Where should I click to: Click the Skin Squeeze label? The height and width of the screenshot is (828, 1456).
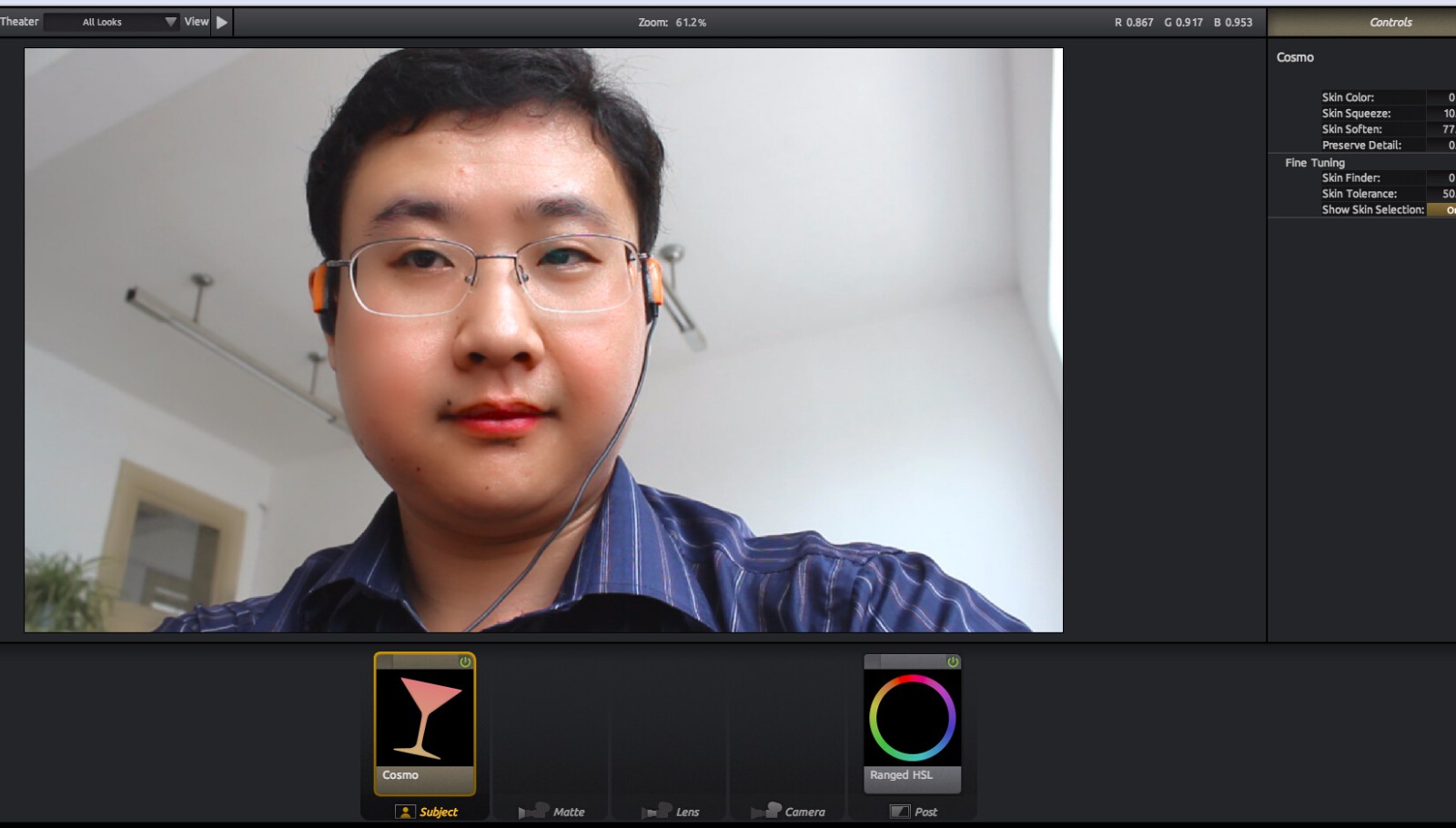[x=1356, y=114]
